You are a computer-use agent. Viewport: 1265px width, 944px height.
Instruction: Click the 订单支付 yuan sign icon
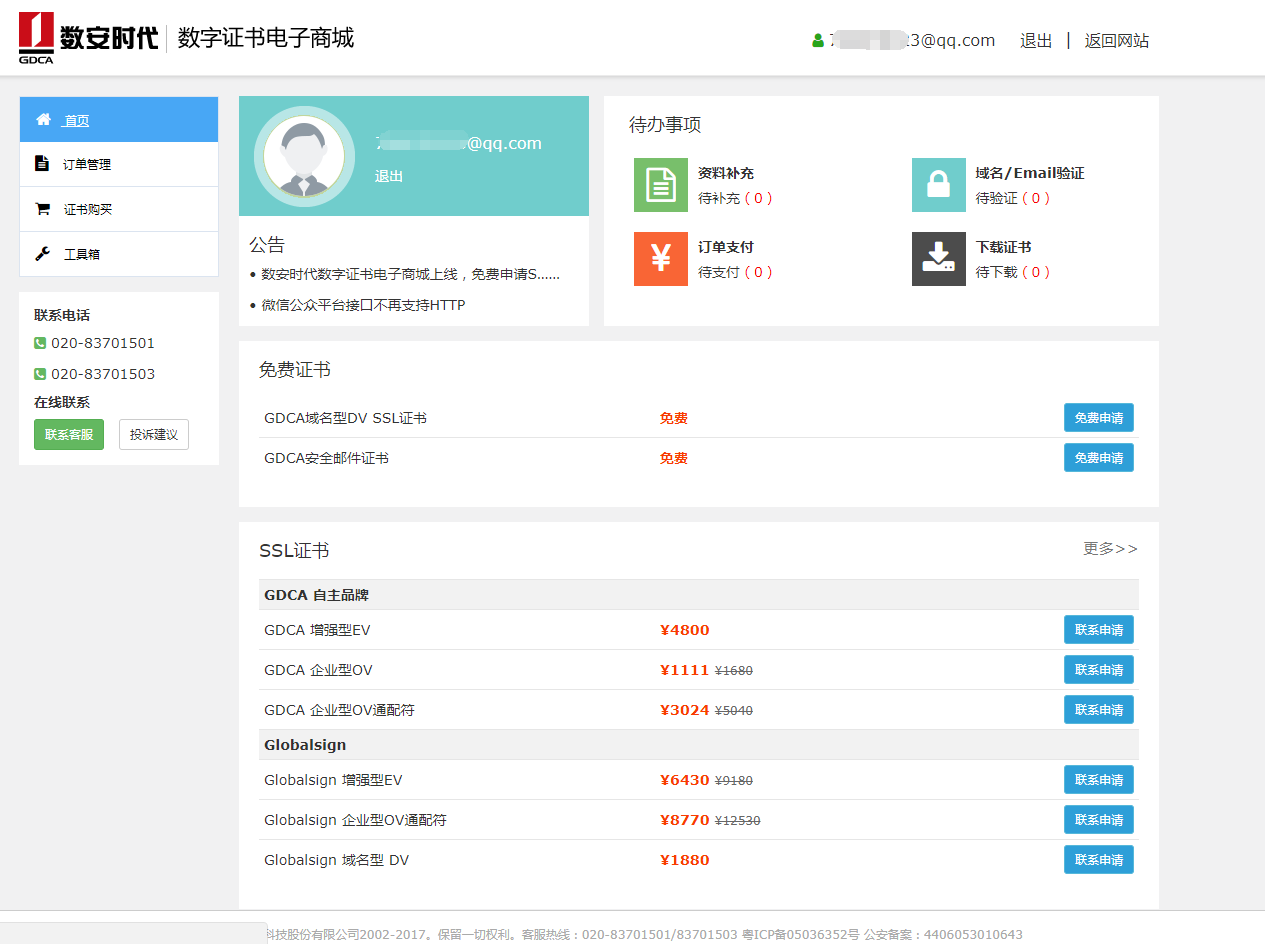tap(661, 259)
